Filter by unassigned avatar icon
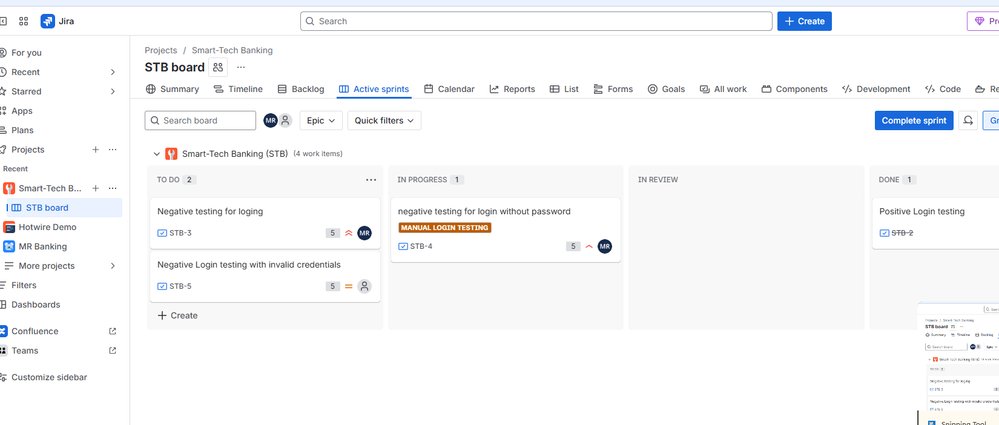The image size is (999, 425). (x=285, y=120)
